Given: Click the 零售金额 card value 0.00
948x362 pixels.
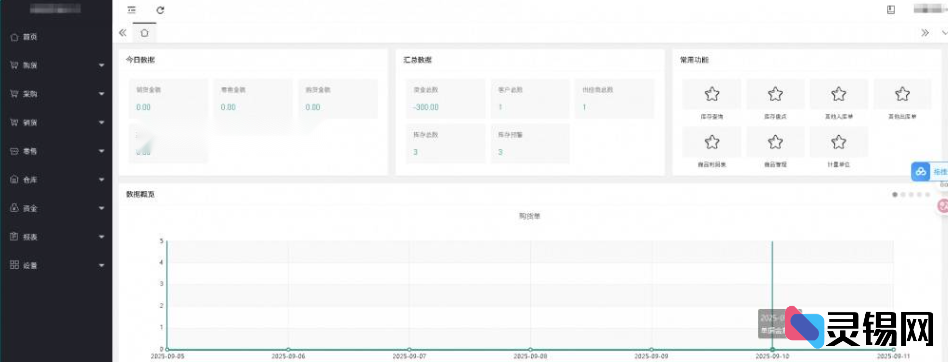Looking at the screenshot, I should click(x=228, y=108).
